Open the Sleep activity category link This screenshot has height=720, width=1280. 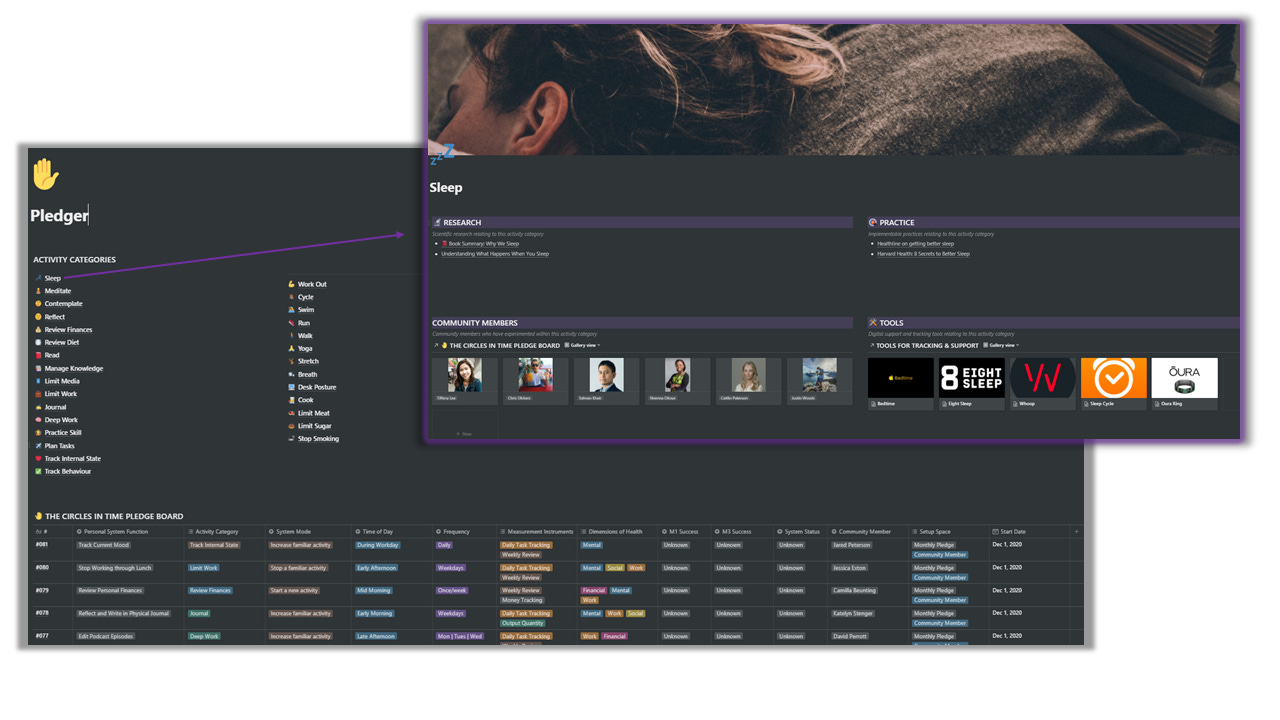point(52,278)
